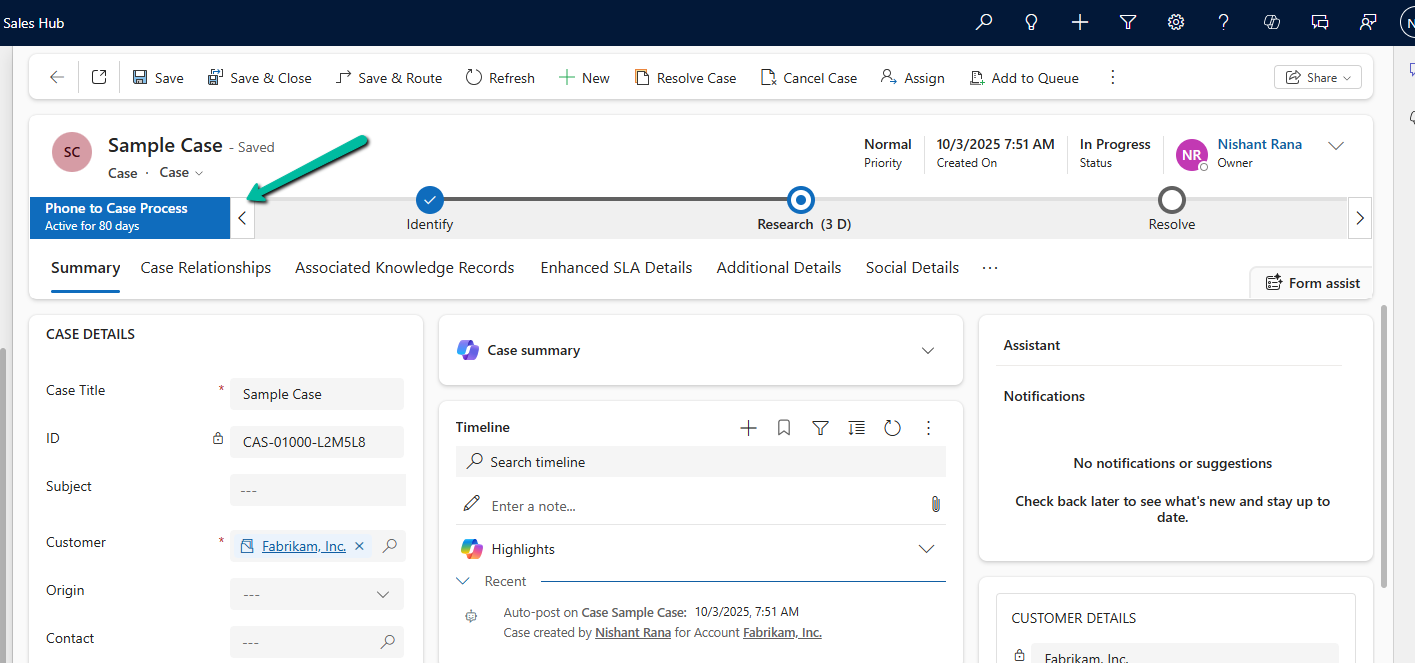Click the timeline sort order icon
This screenshot has width=1415, height=663.
pos(856,428)
